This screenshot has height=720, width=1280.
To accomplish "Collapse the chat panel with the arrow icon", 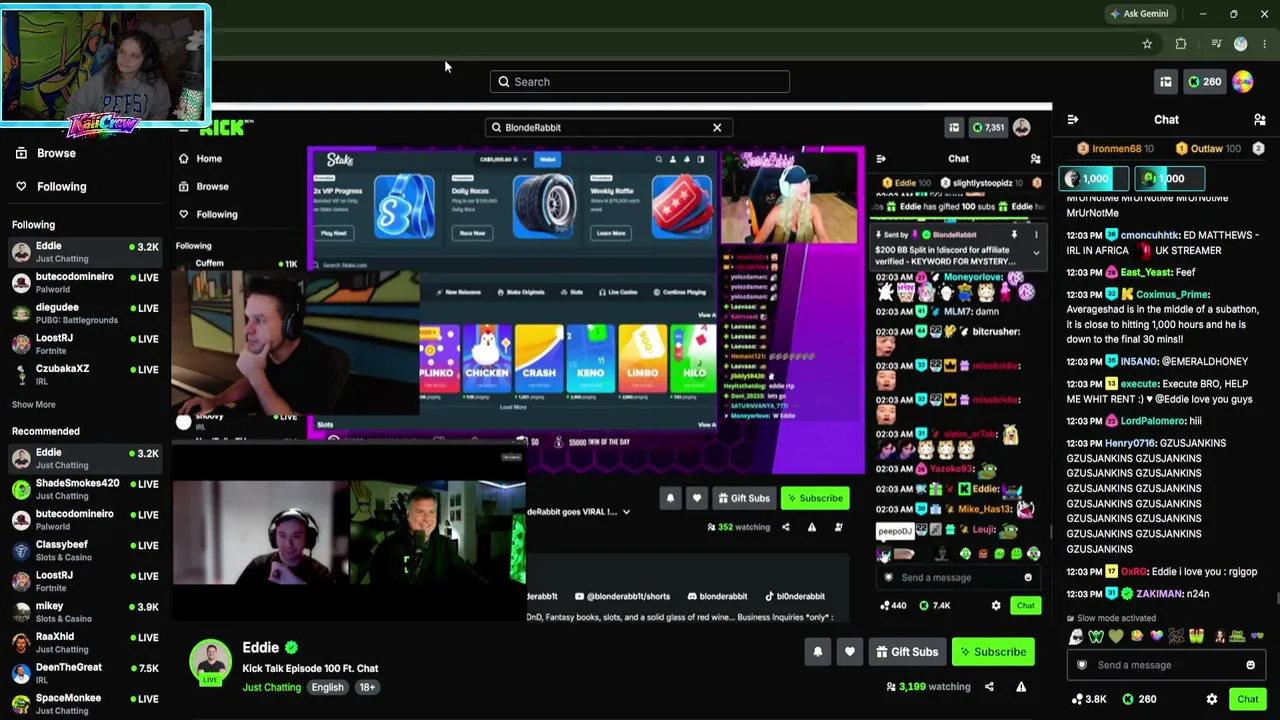I will (x=1073, y=120).
